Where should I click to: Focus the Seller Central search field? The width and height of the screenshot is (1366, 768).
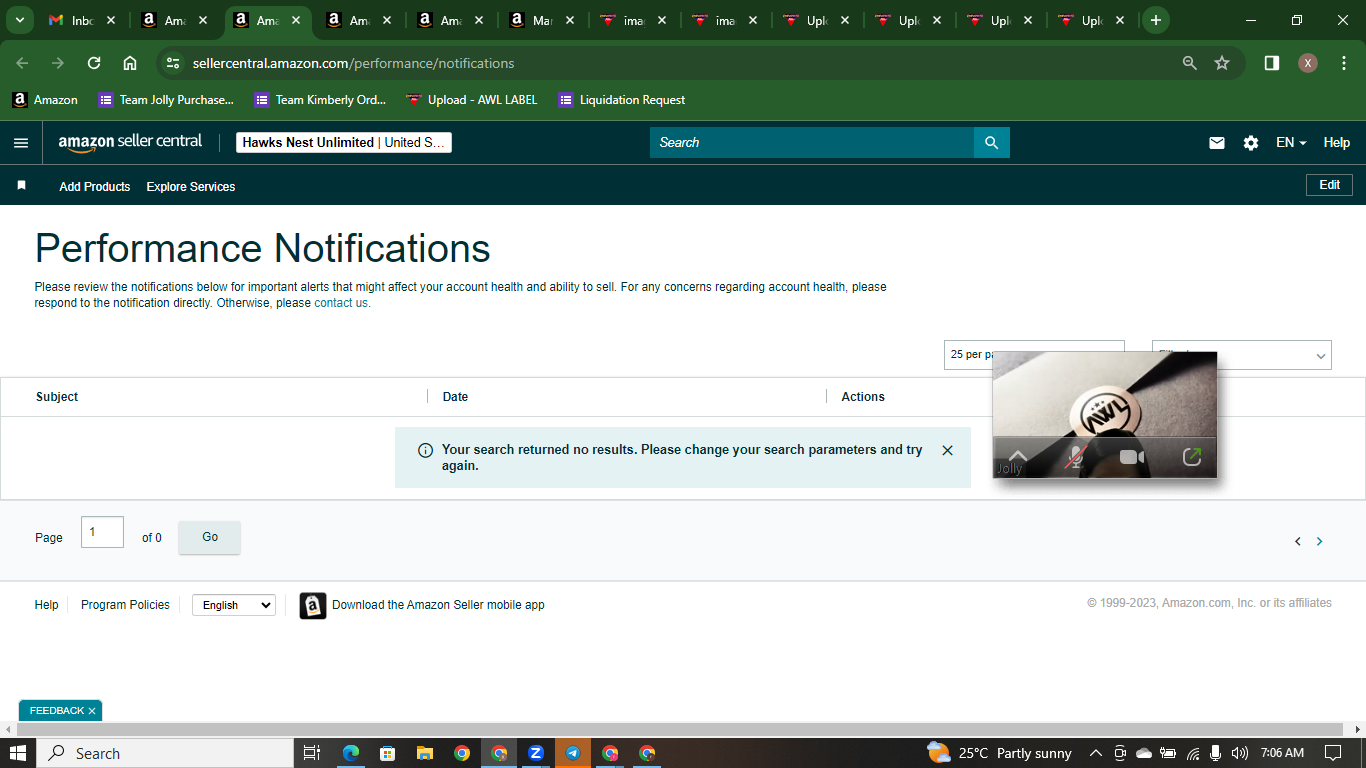point(812,143)
